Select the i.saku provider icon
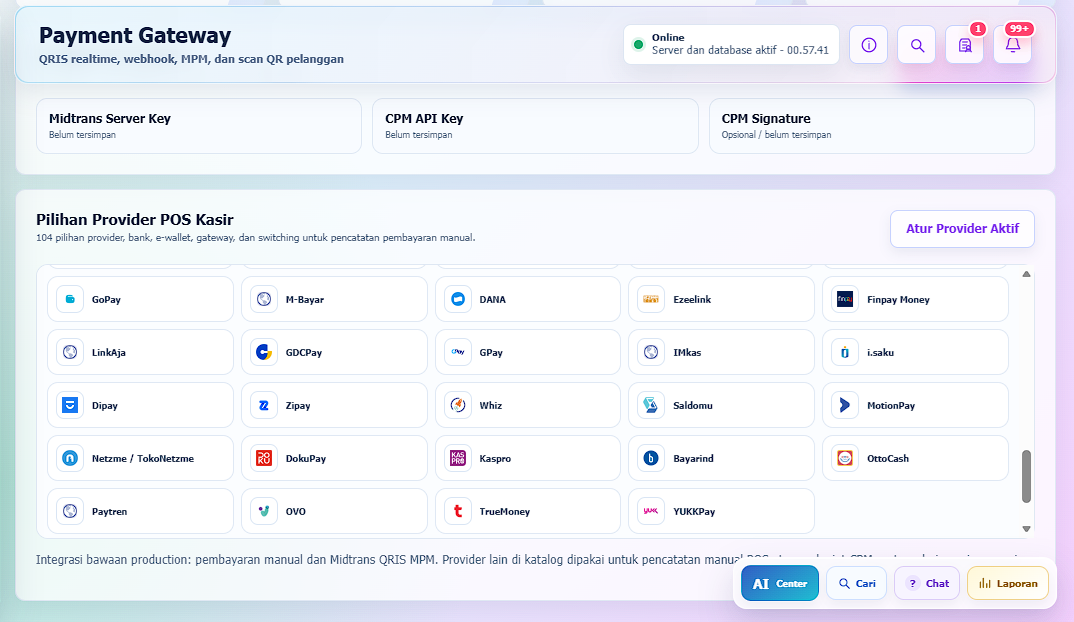Image resolution: width=1074 pixels, height=622 pixels. (845, 352)
